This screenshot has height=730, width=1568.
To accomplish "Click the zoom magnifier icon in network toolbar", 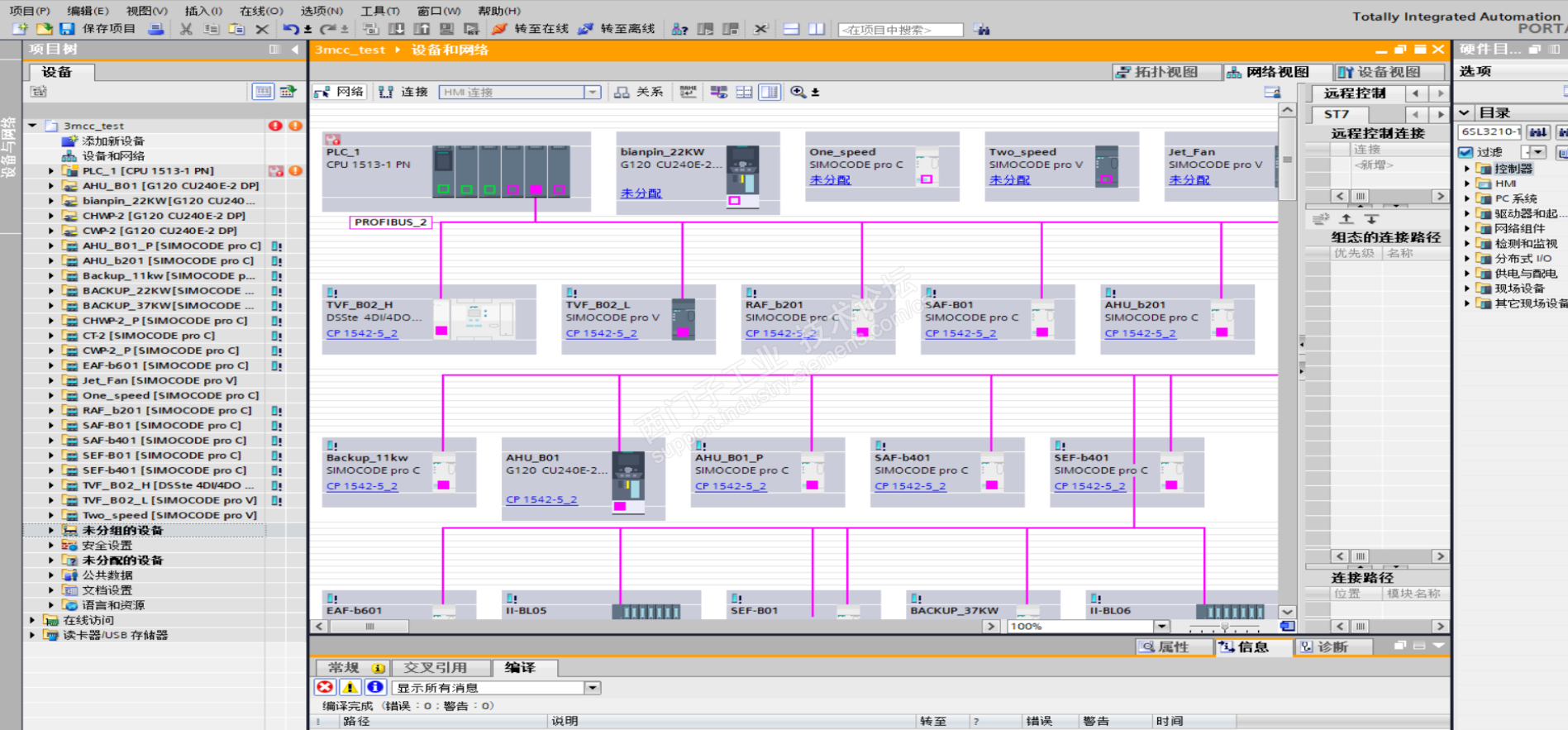I will tap(798, 92).
